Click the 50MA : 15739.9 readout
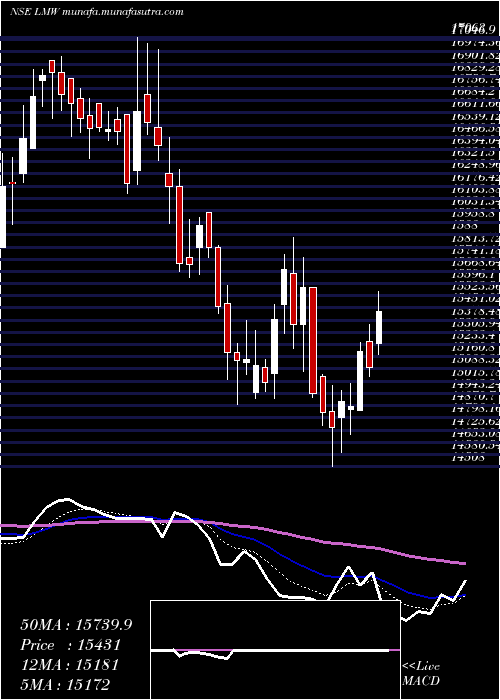 click(76, 625)
